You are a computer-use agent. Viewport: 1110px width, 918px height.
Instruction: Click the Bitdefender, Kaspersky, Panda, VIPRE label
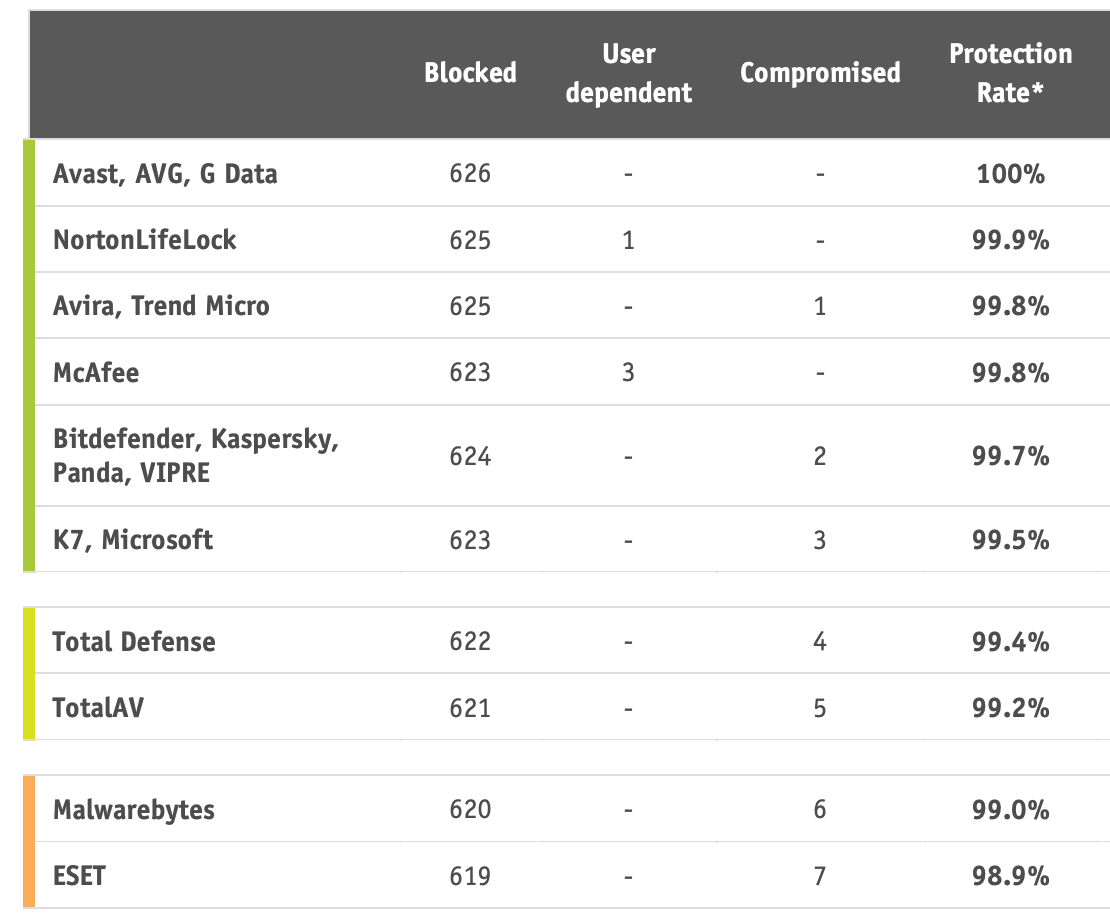[x=195, y=456]
